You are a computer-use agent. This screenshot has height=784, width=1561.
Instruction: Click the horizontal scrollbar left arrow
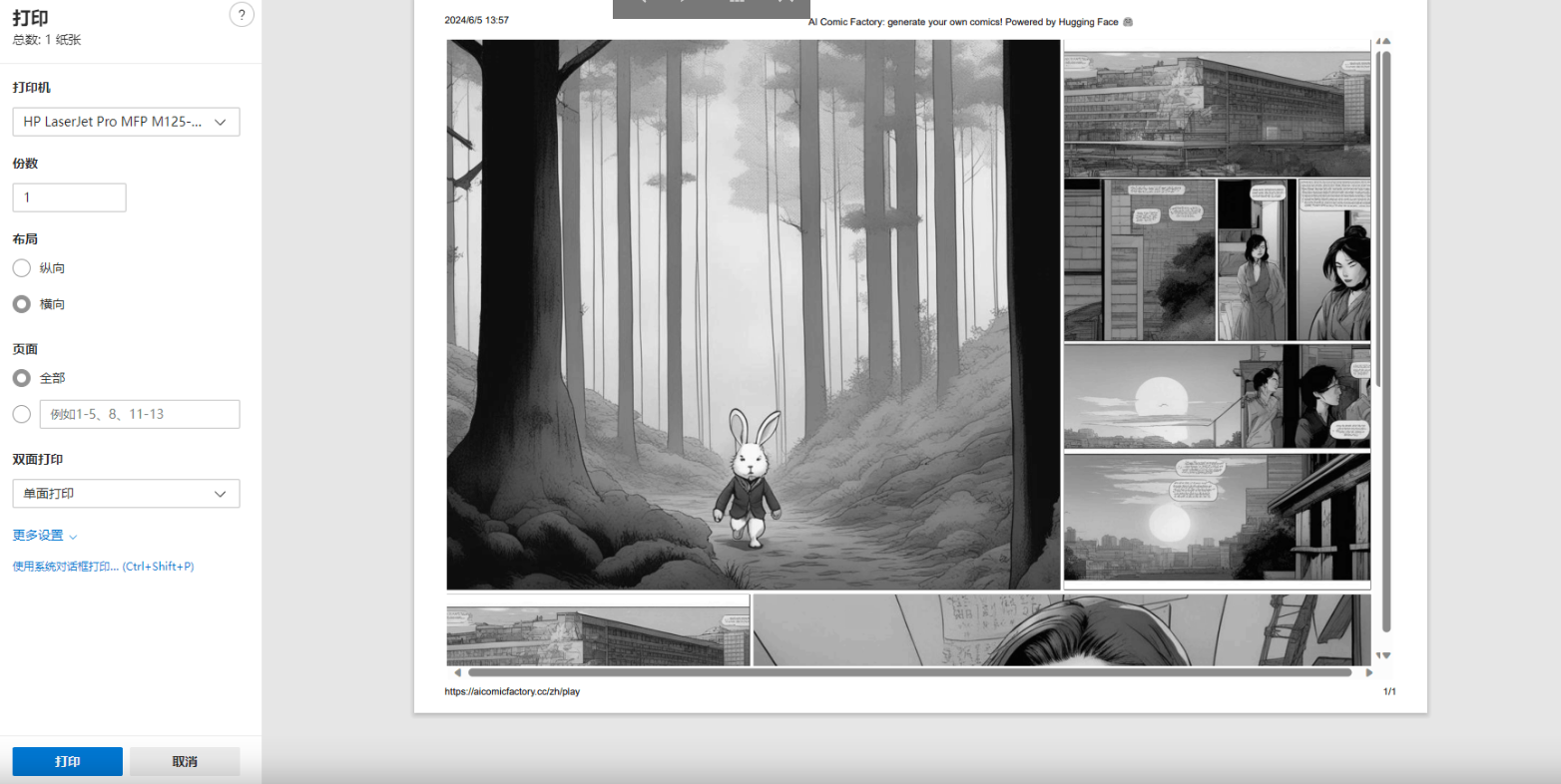[457, 672]
